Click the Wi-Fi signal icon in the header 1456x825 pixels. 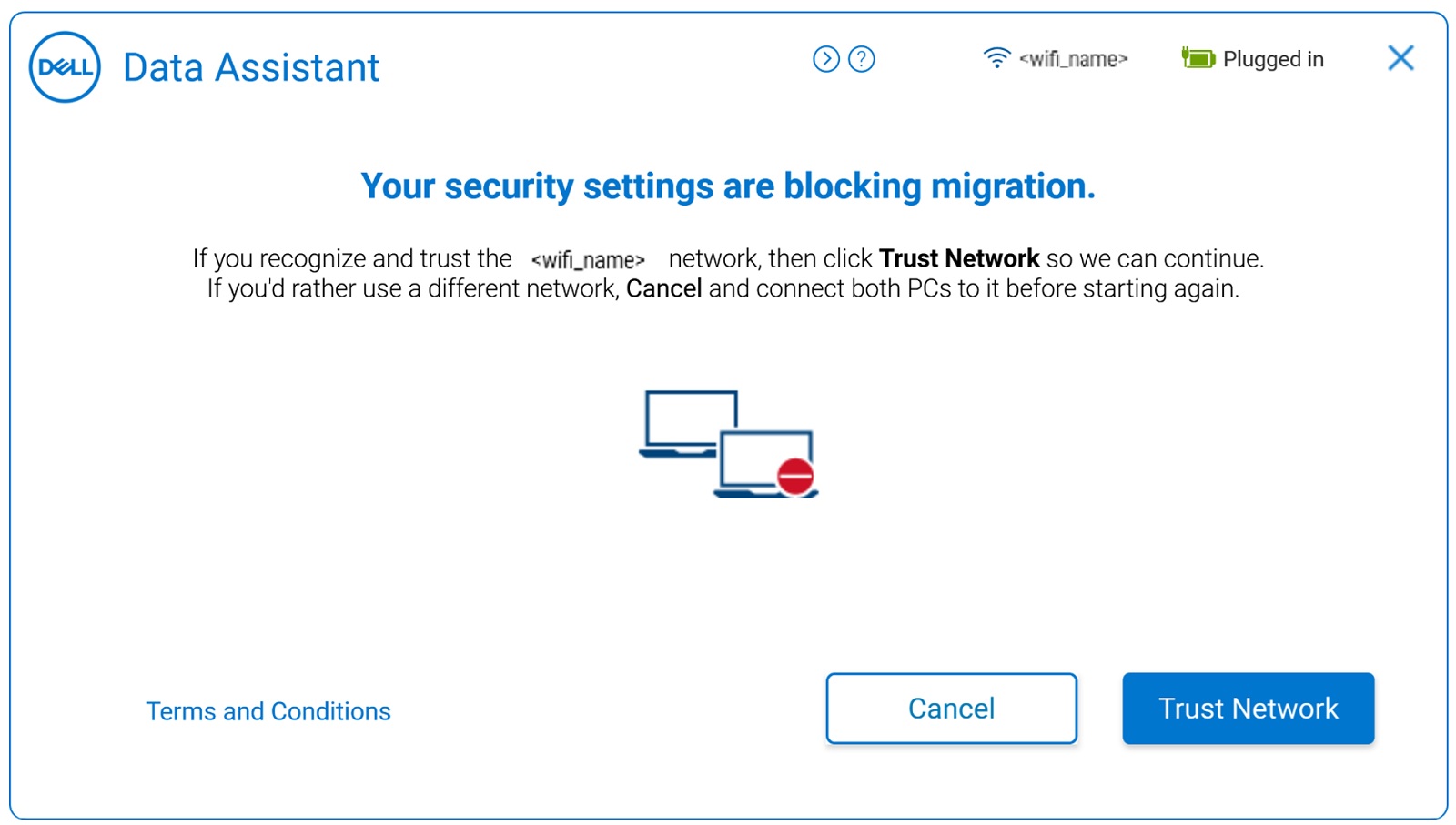(x=996, y=57)
